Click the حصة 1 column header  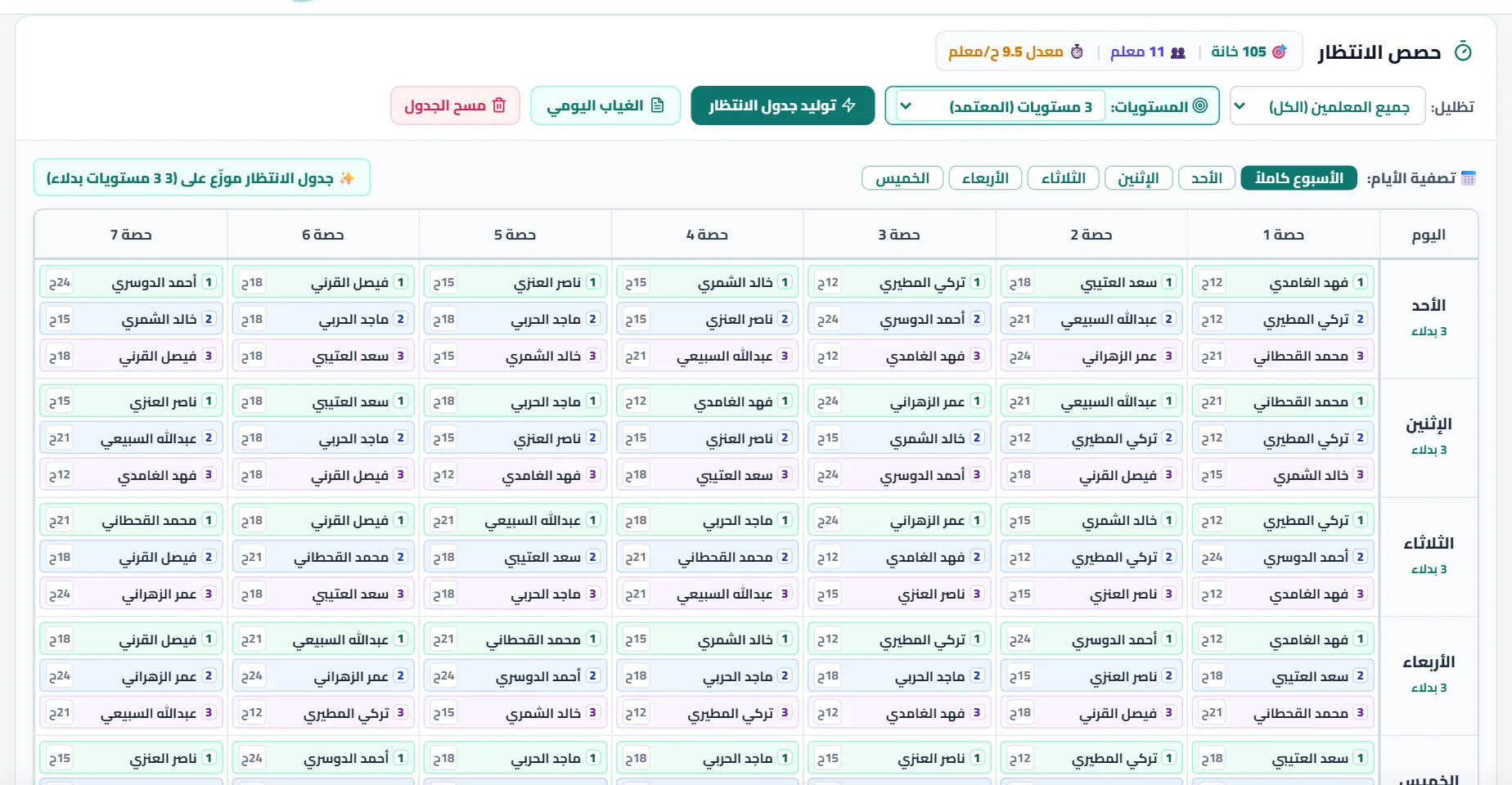(1284, 235)
